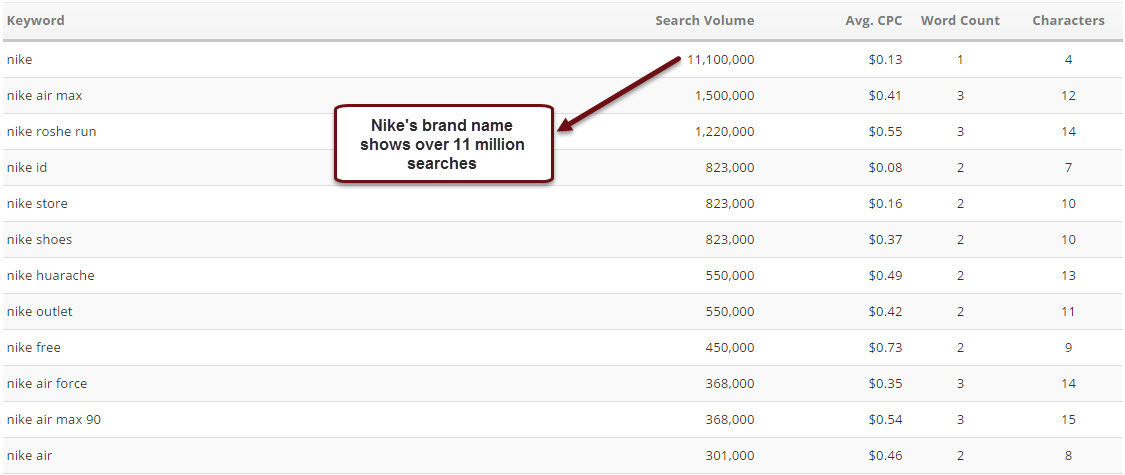
Task: Select the 'nike outlet' keyword
Action: point(40,312)
